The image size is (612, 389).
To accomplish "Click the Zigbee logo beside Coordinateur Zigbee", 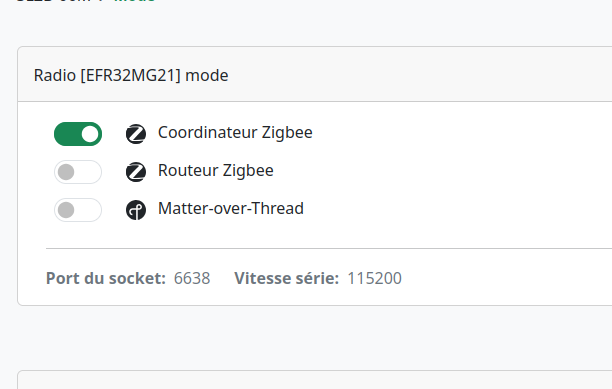I will pos(136,134).
